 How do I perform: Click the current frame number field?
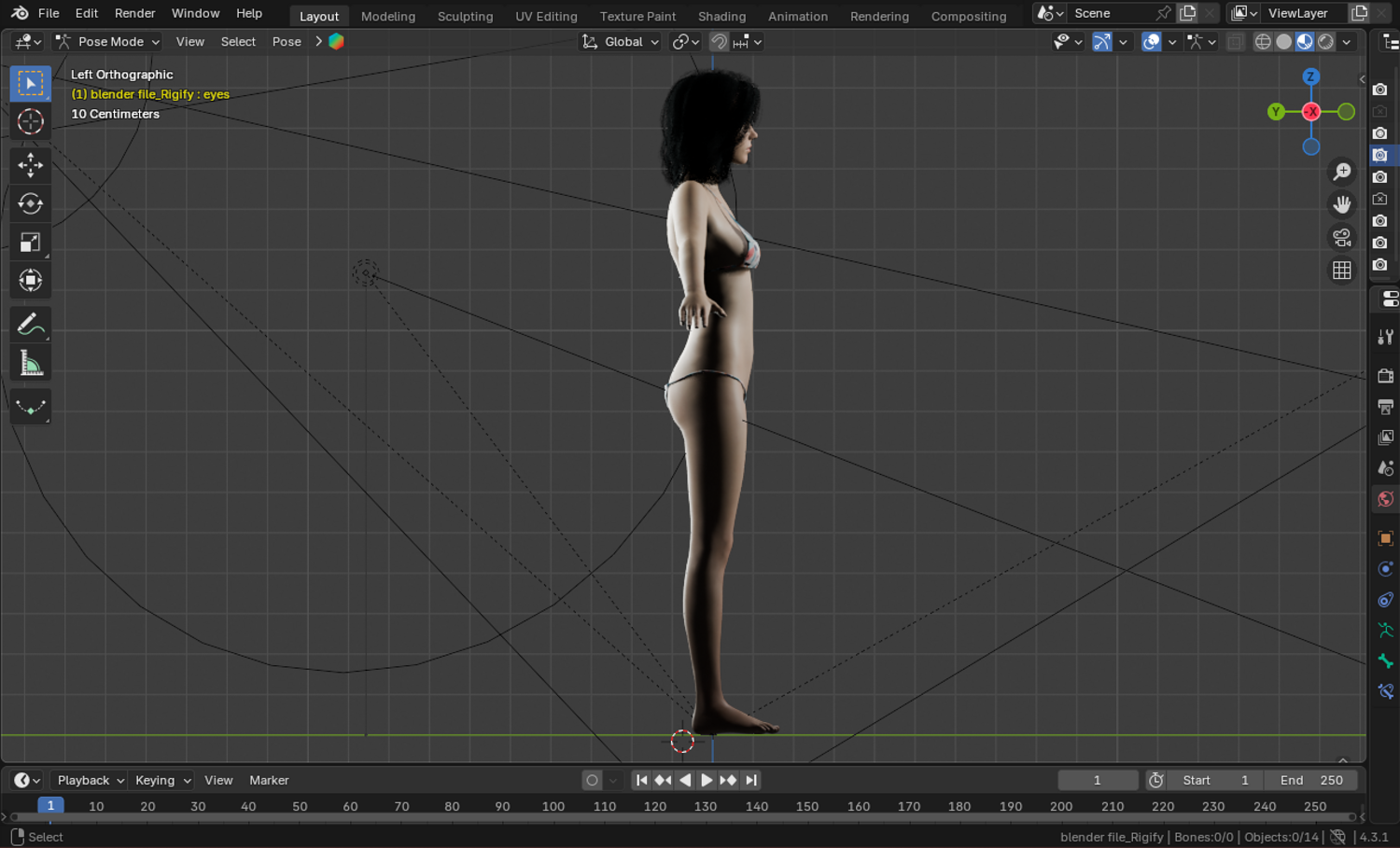pos(1098,781)
